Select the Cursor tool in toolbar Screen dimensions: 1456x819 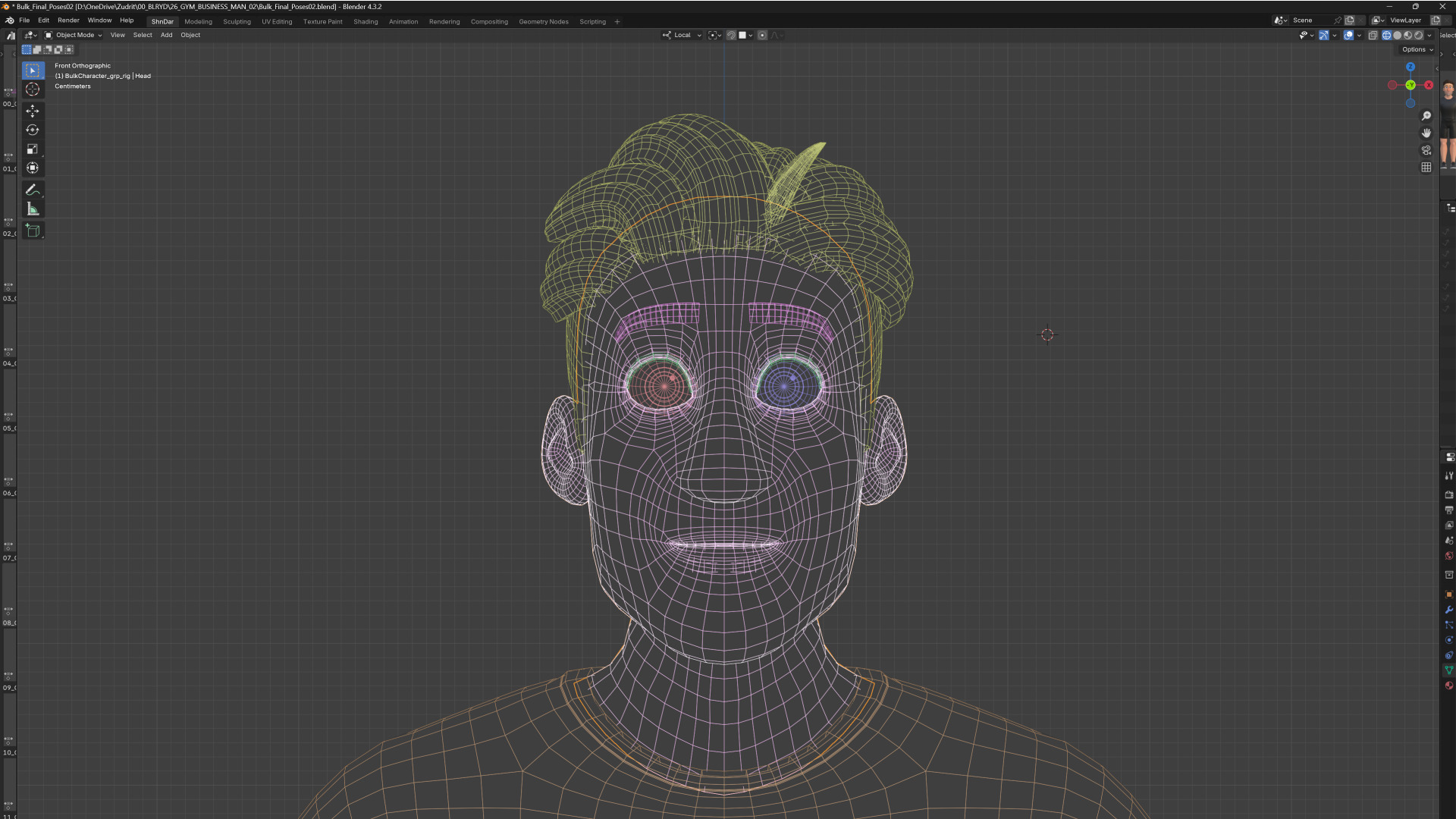coord(33,89)
